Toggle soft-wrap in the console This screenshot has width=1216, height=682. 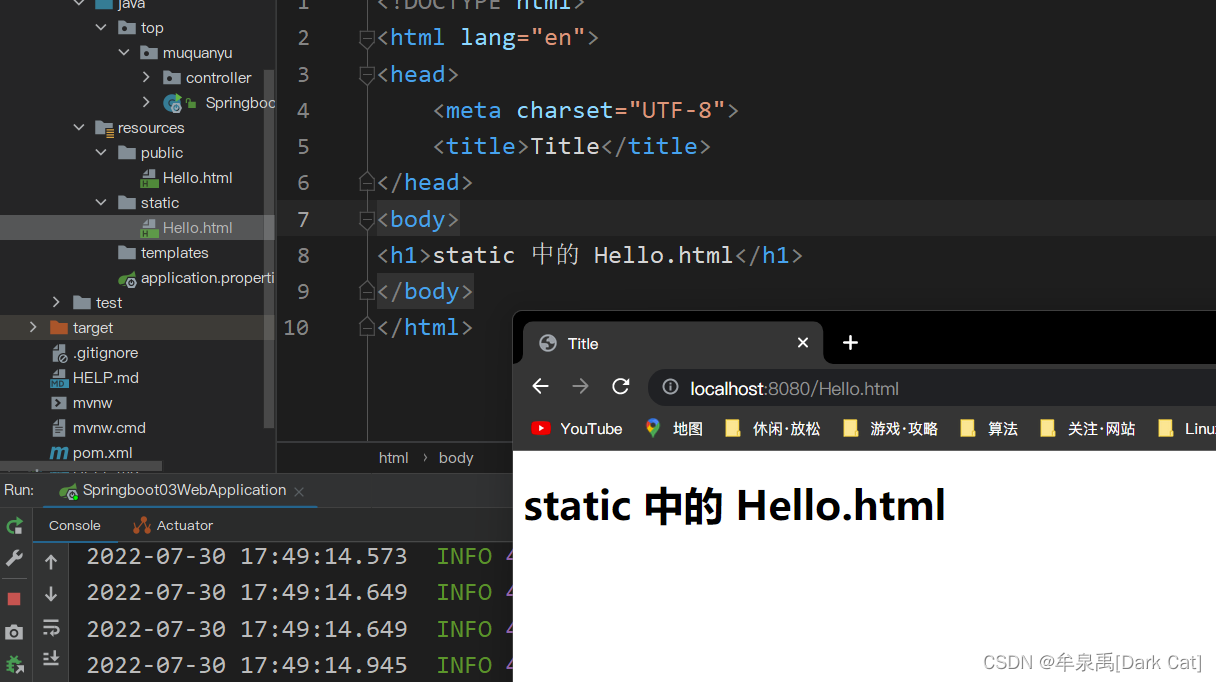pyautogui.click(x=51, y=628)
